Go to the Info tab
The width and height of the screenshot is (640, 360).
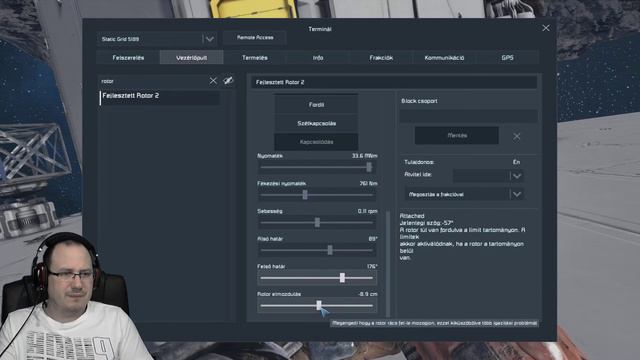click(318, 58)
